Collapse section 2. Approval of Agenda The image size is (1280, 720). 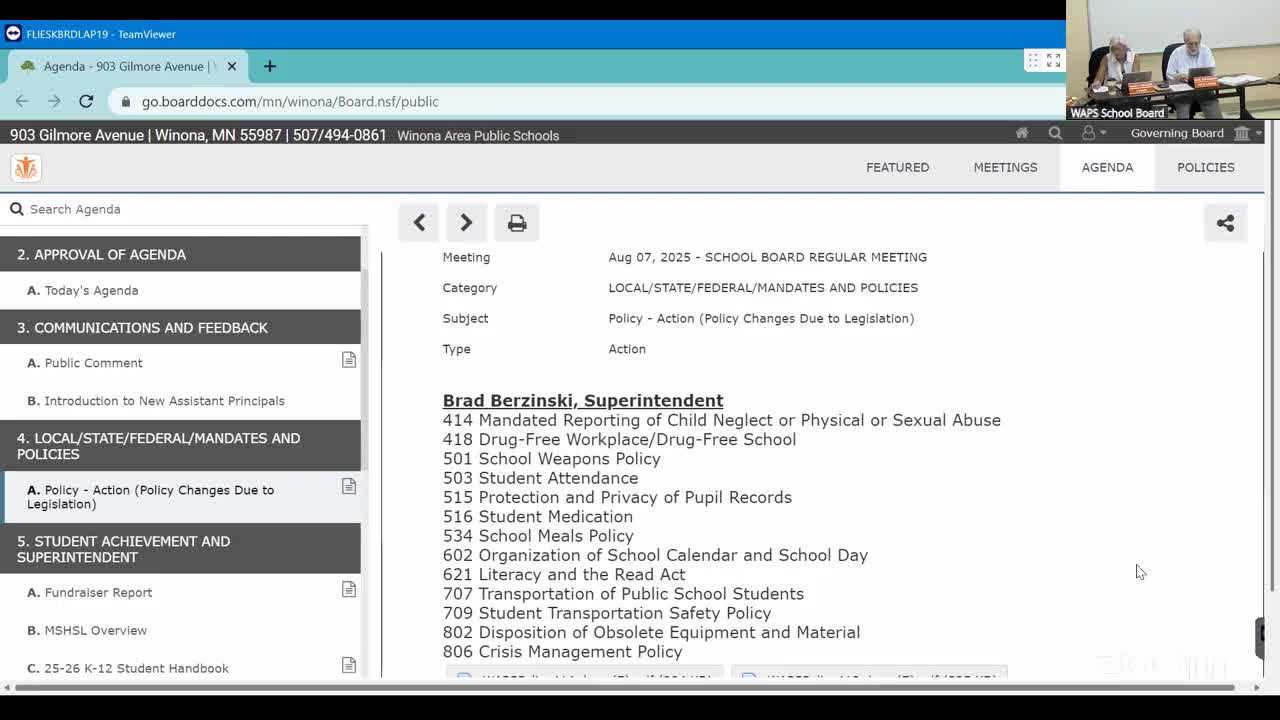(180, 254)
